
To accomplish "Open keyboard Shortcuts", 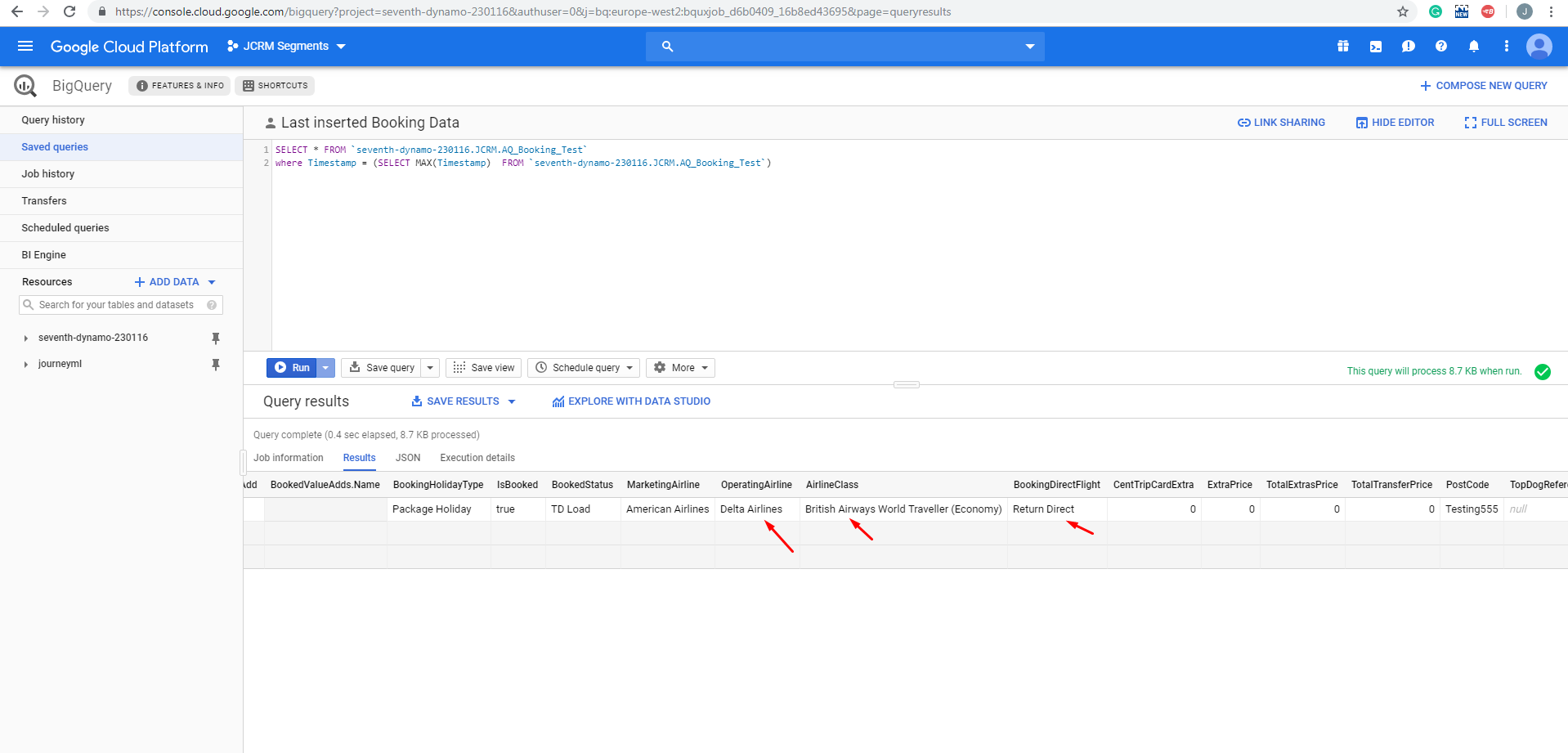I will point(275,86).
